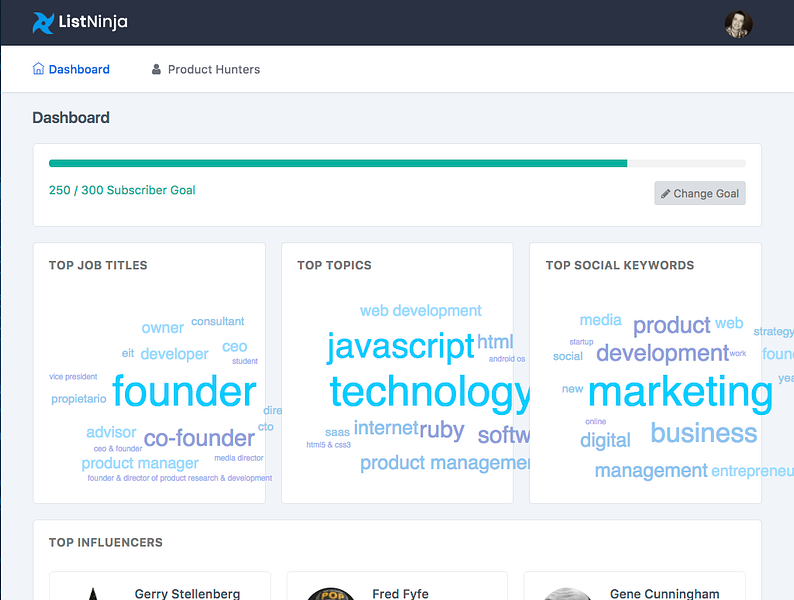
Task: Click web in social keywords
Action: tap(729, 323)
